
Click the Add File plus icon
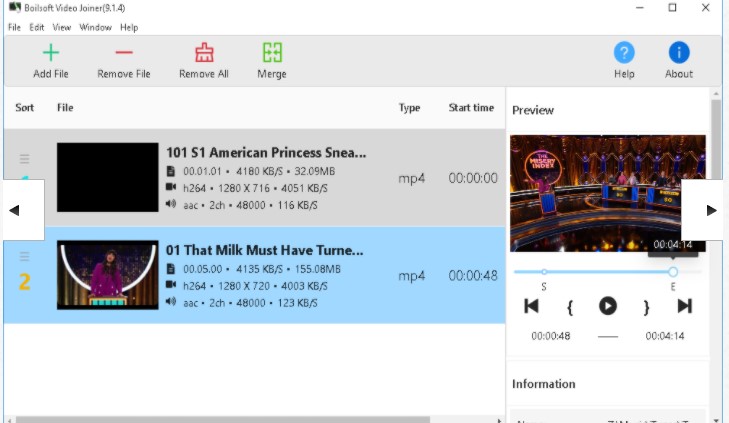(x=50, y=53)
